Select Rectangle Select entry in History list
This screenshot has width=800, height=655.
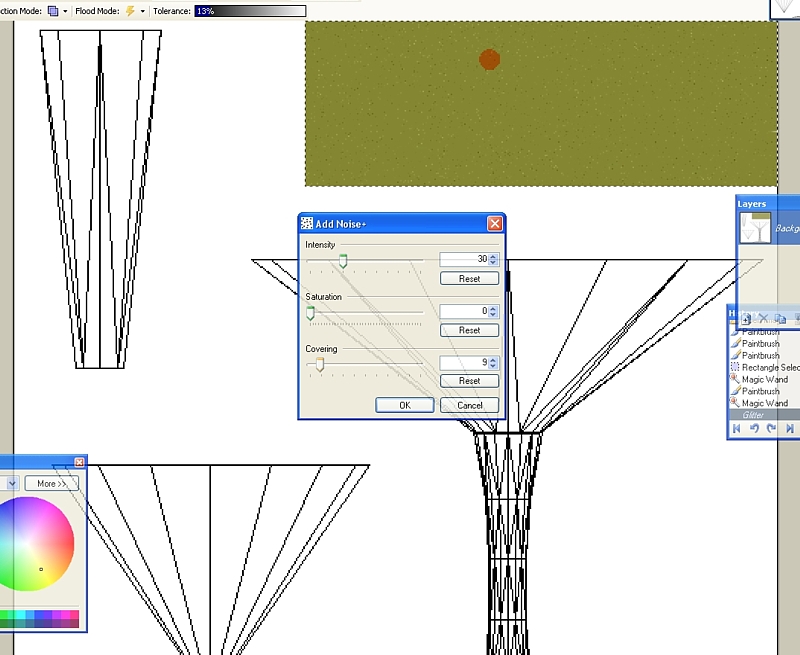click(x=770, y=368)
